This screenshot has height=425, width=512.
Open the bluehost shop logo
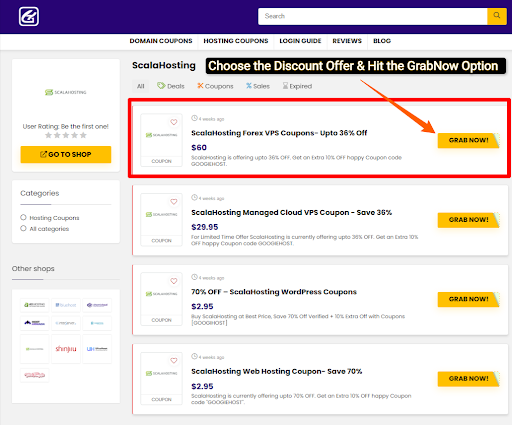tap(66, 305)
